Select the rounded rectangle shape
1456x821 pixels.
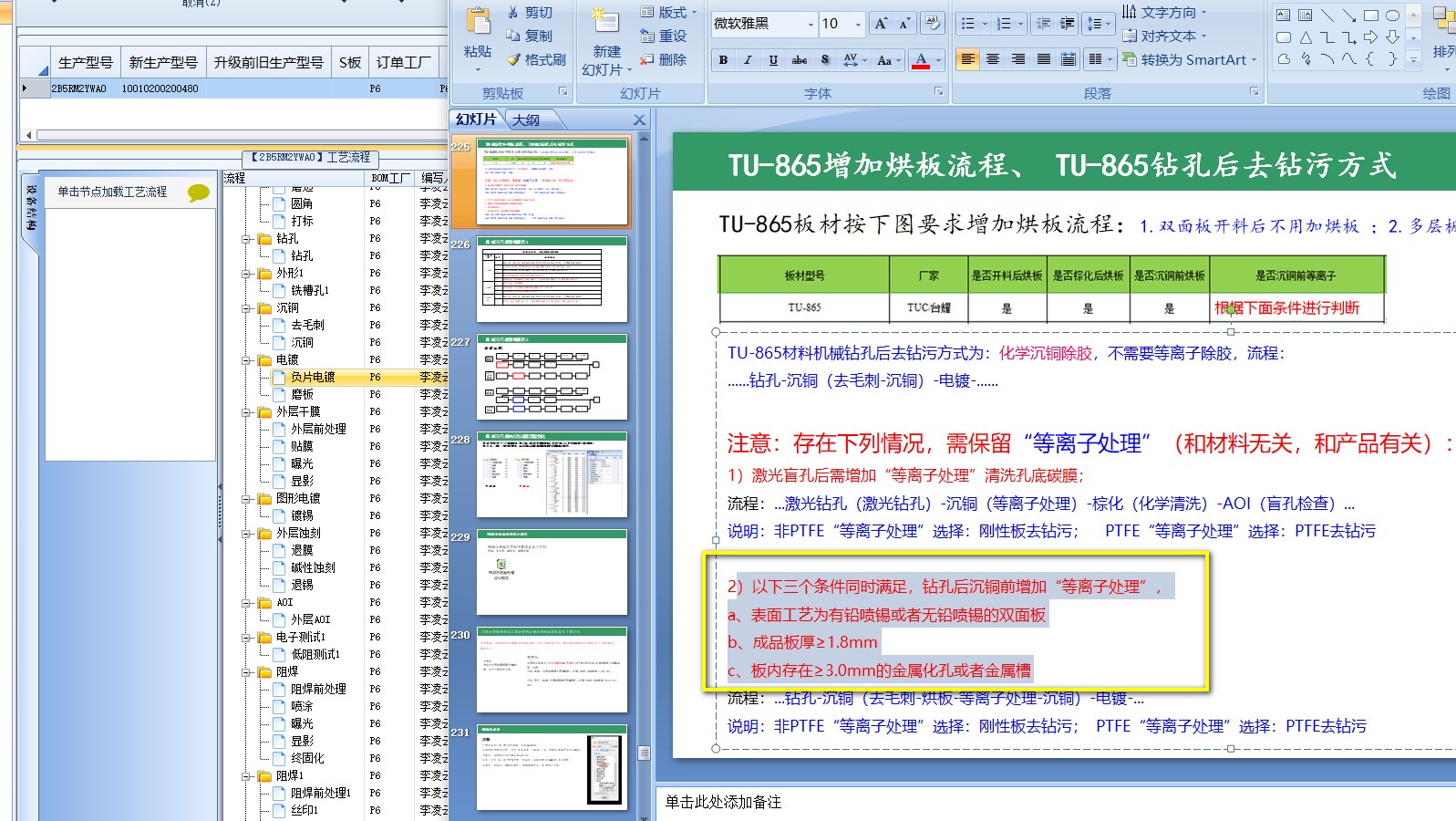pyautogui.click(x=1284, y=37)
